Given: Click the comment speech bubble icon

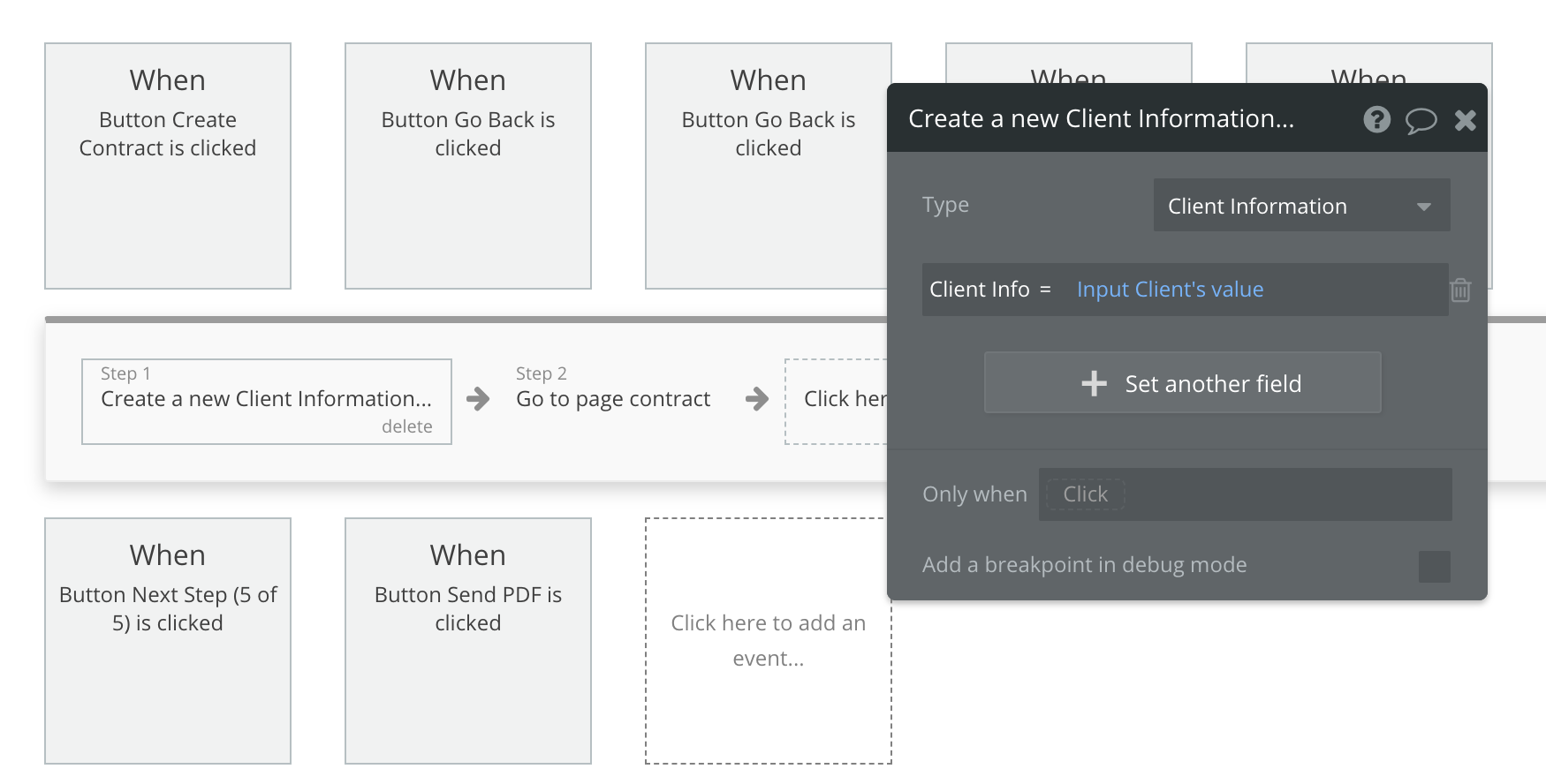Looking at the screenshot, I should [x=1421, y=120].
